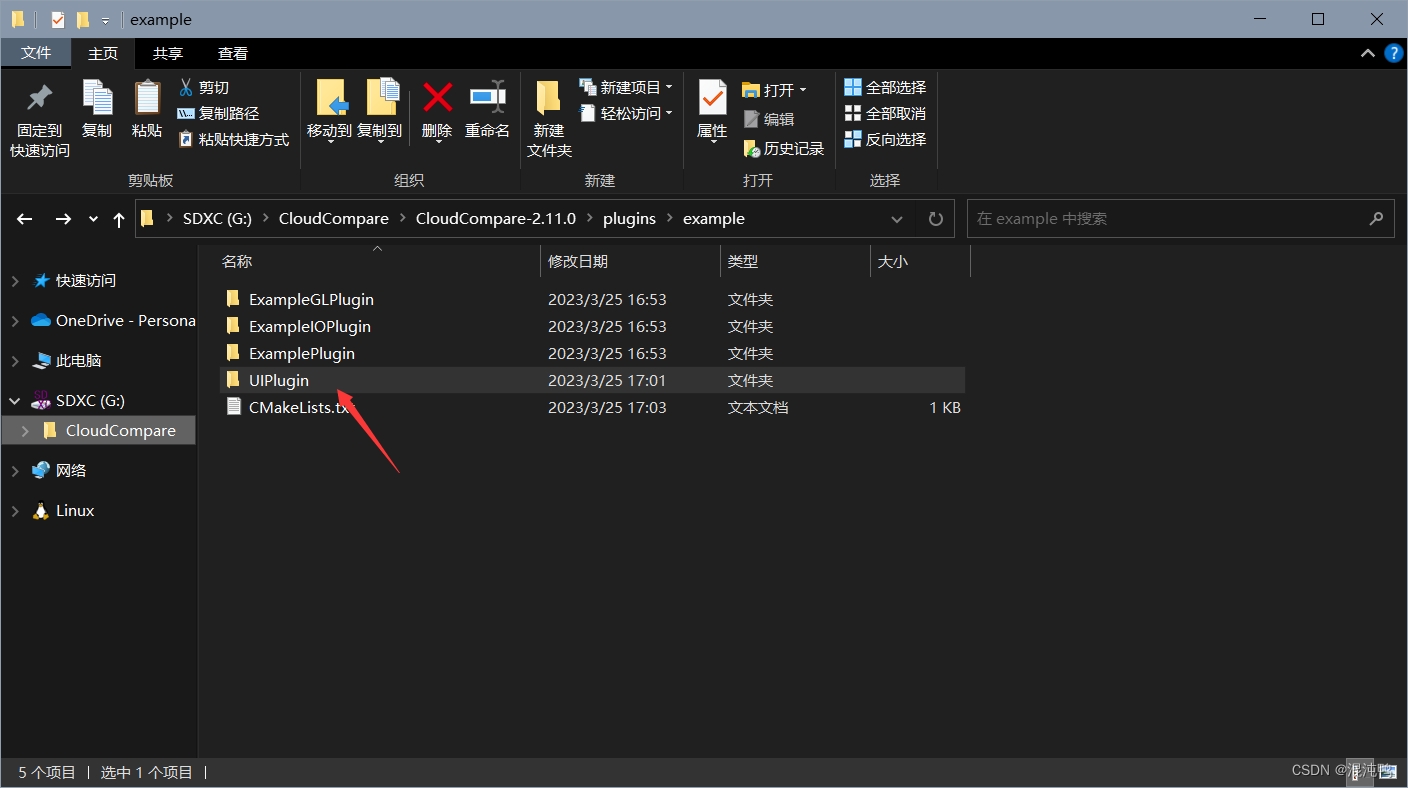The image size is (1408, 788).
Task: Select the ExampleIOPlugin folder
Action: pyautogui.click(x=592, y=326)
